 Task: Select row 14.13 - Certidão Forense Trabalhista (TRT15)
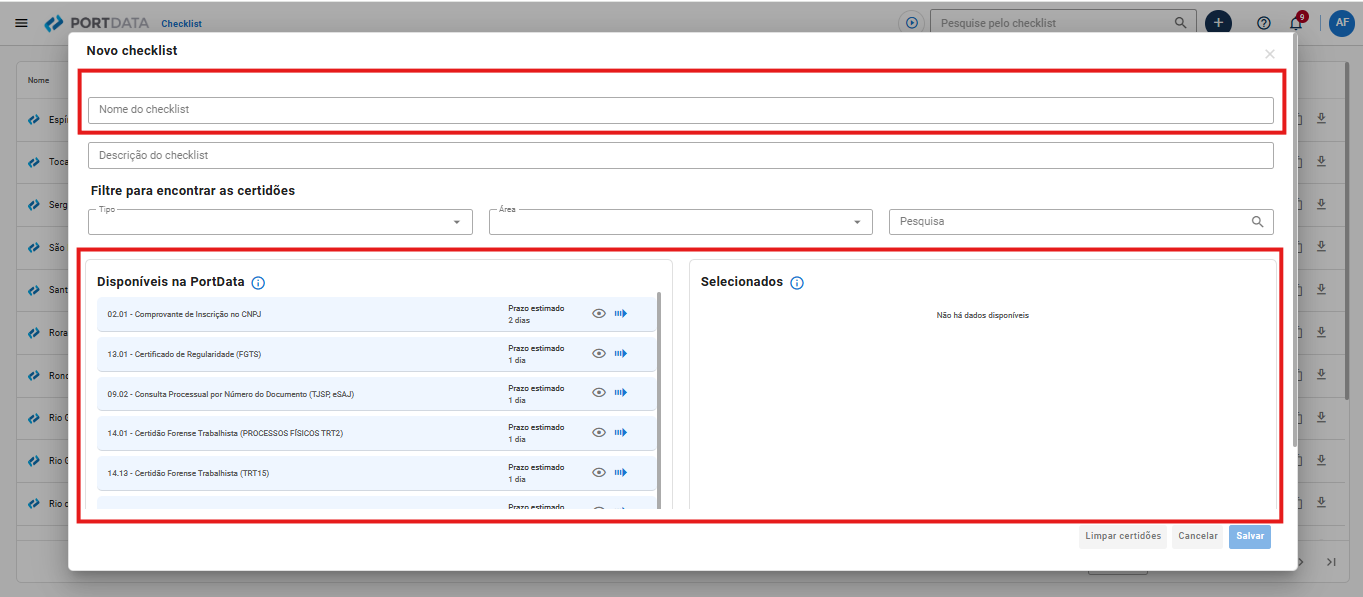coord(377,472)
